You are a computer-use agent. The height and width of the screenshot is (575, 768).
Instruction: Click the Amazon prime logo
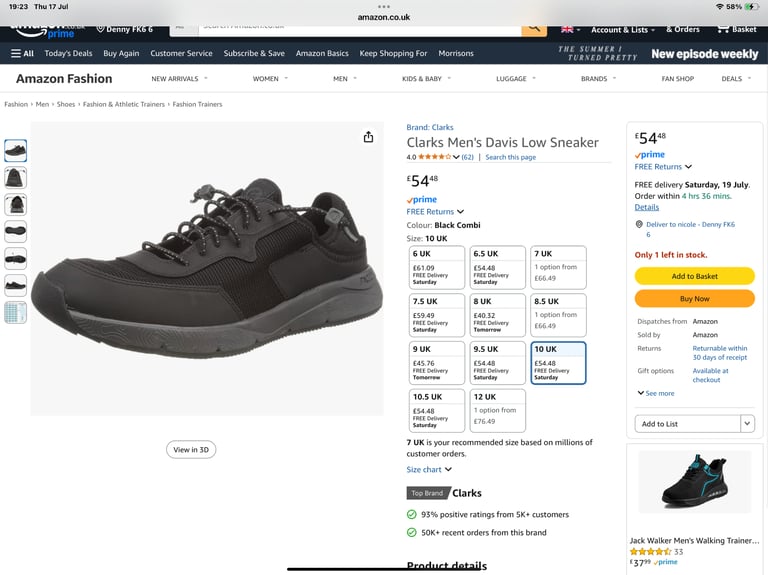45,30
